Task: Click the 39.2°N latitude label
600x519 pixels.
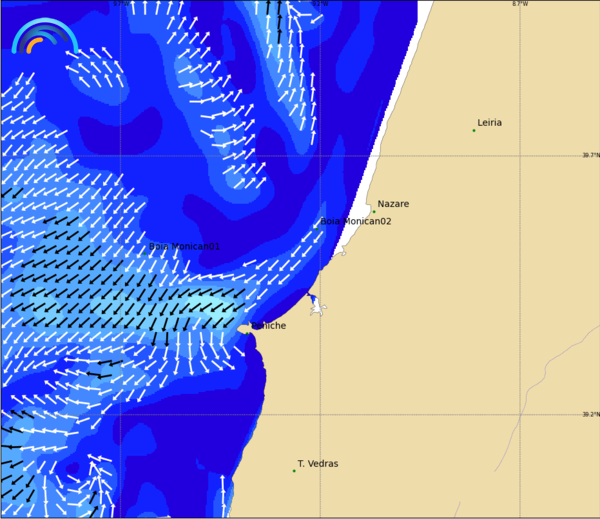Action: 590,414
